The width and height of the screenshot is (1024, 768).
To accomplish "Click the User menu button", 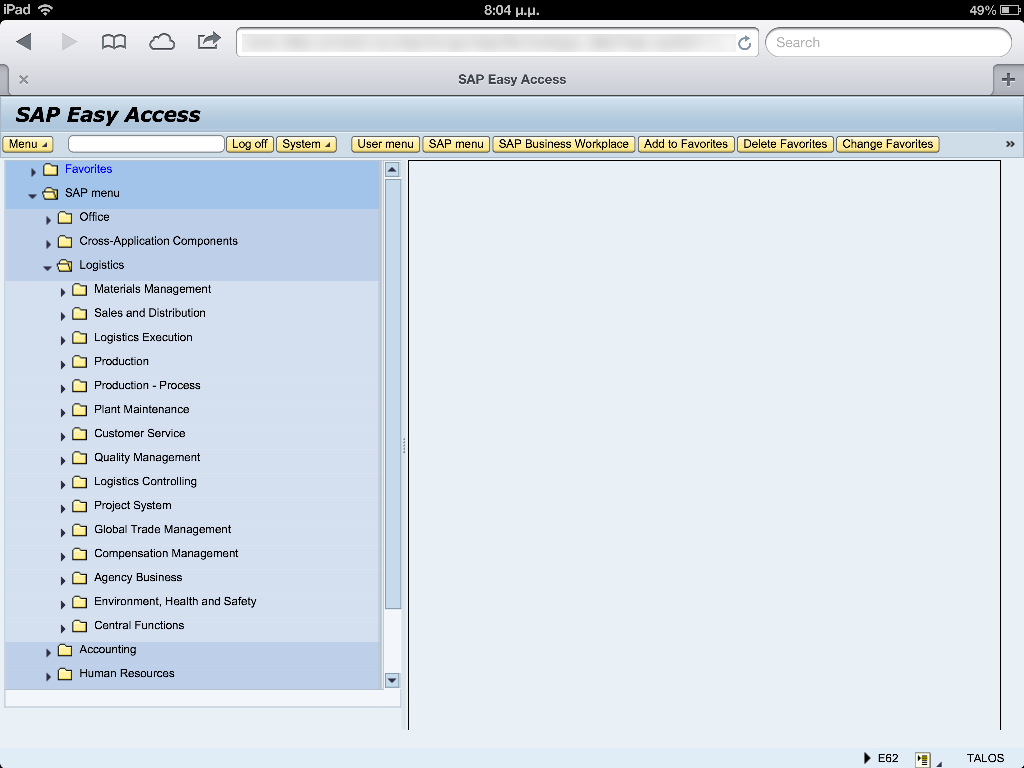I will tap(385, 144).
